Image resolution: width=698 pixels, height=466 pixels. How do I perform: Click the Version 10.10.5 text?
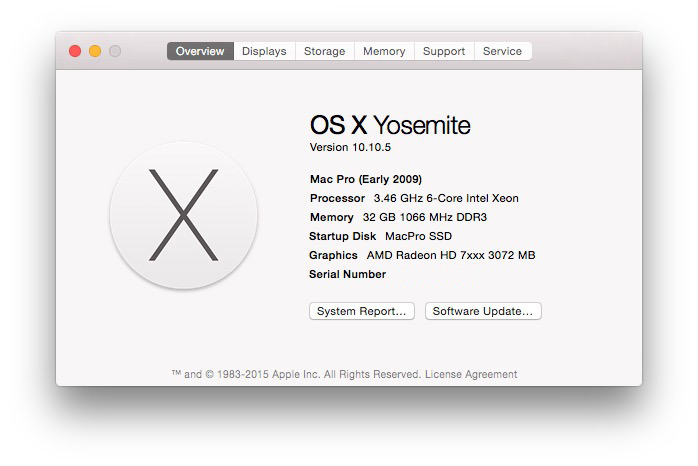pyautogui.click(x=350, y=147)
